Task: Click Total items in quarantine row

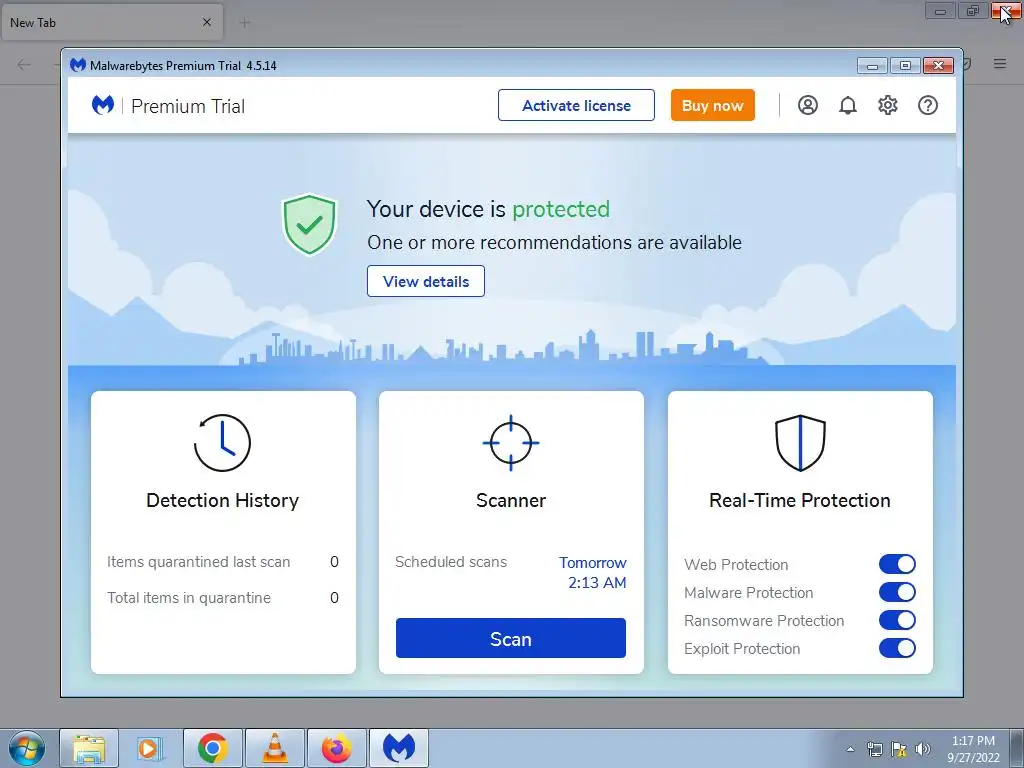Action: click(x=223, y=598)
